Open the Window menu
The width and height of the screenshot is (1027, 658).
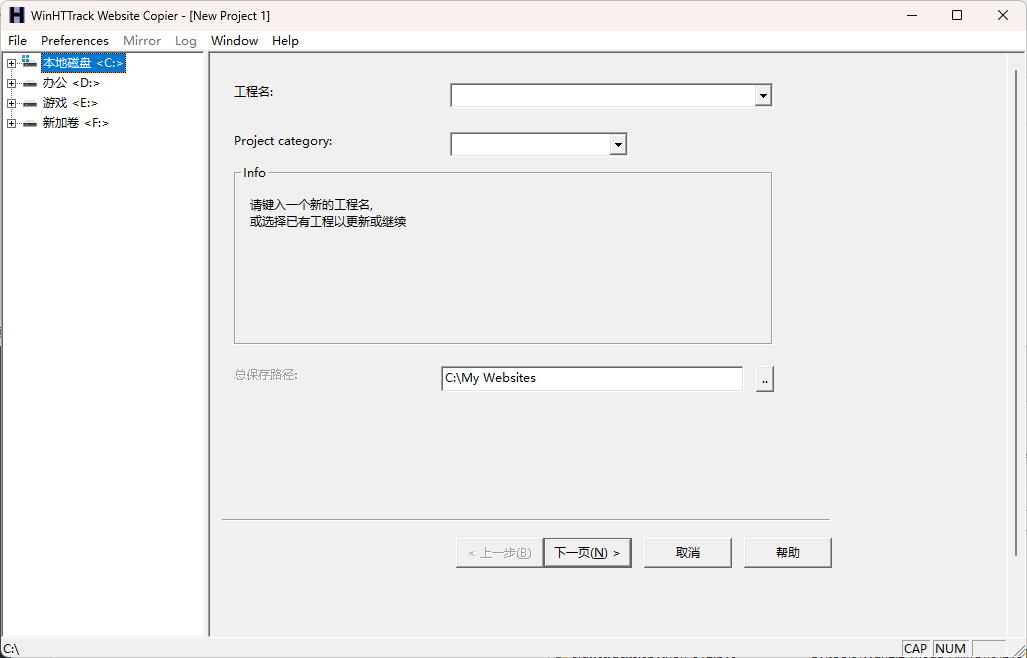coord(234,41)
